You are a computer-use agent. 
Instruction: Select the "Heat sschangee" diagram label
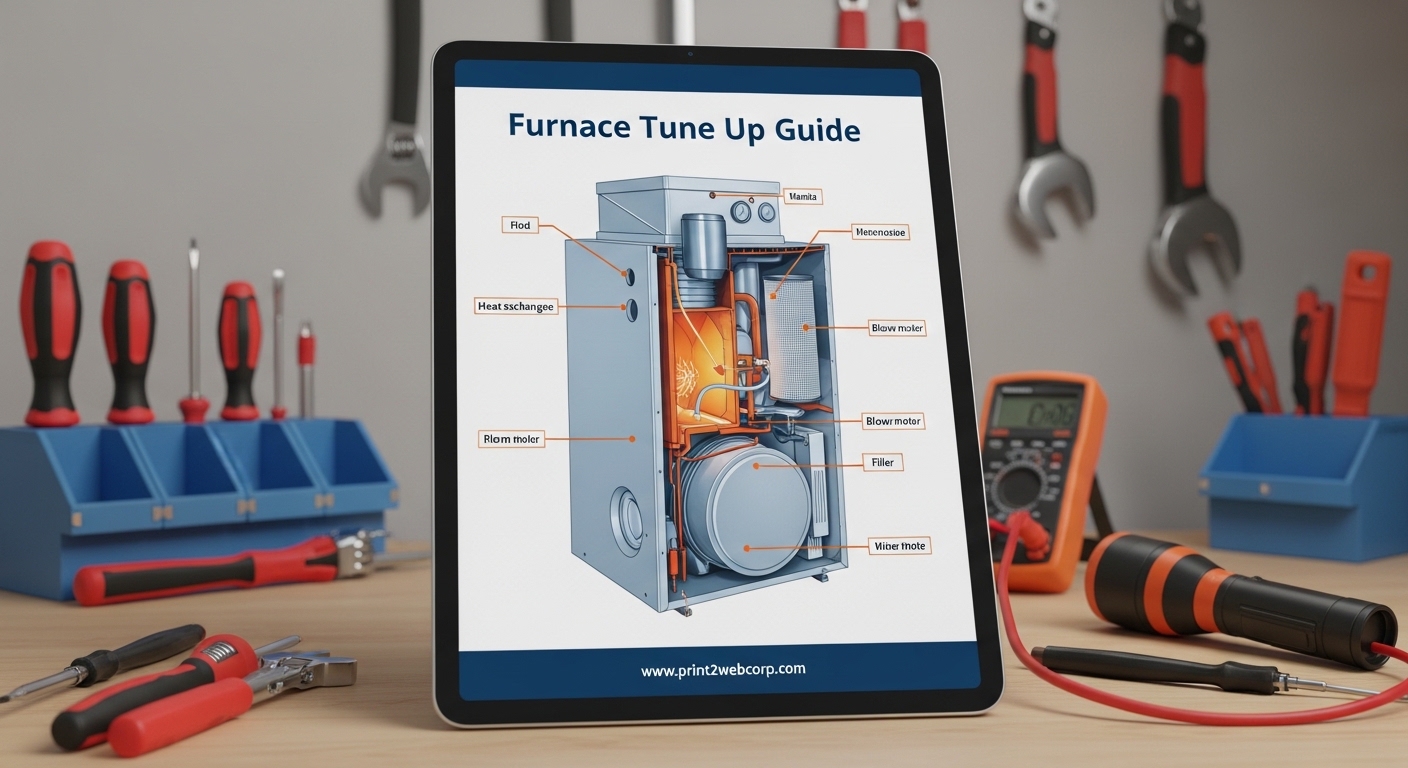516,306
